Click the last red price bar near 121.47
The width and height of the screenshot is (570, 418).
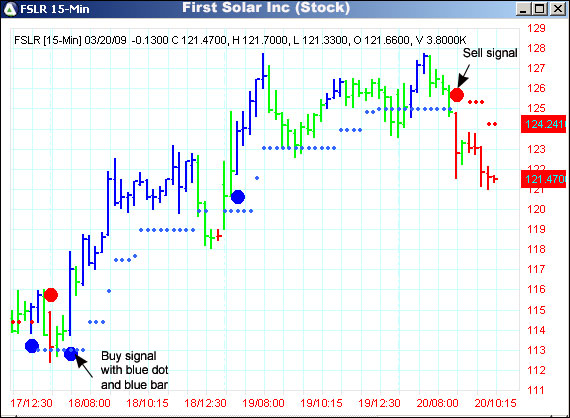pyautogui.click(x=495, y=179)
